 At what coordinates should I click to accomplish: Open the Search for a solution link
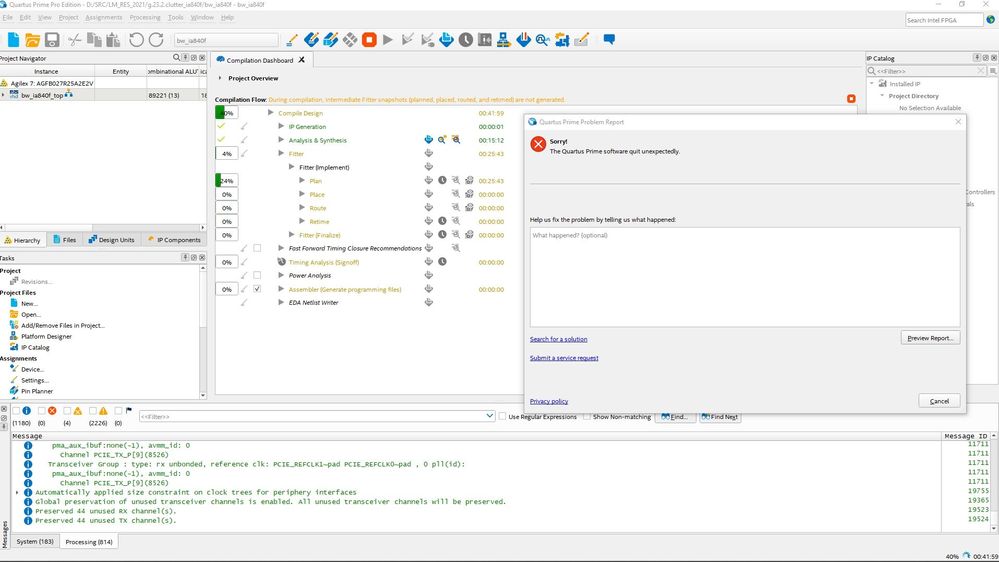pyautogui.click(x=558, y=339)
